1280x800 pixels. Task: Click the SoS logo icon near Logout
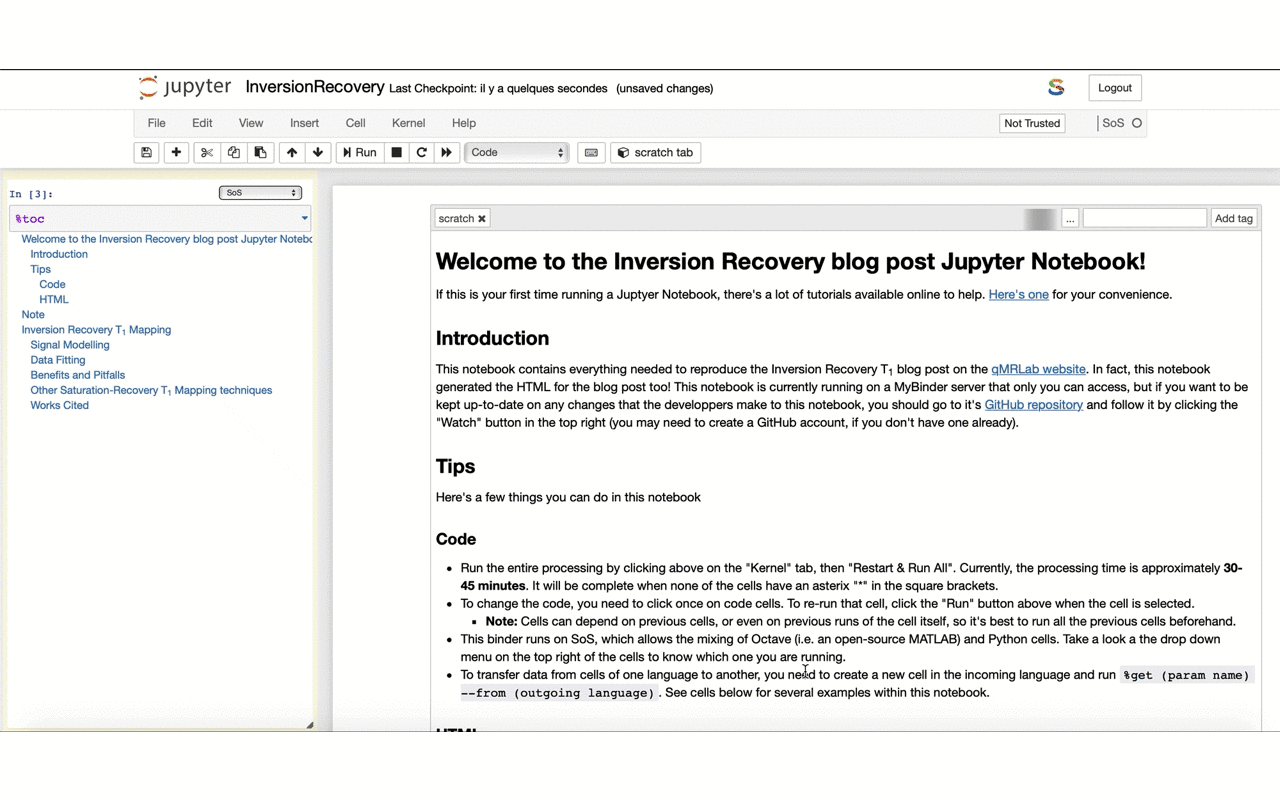[x=1056, y=88]
